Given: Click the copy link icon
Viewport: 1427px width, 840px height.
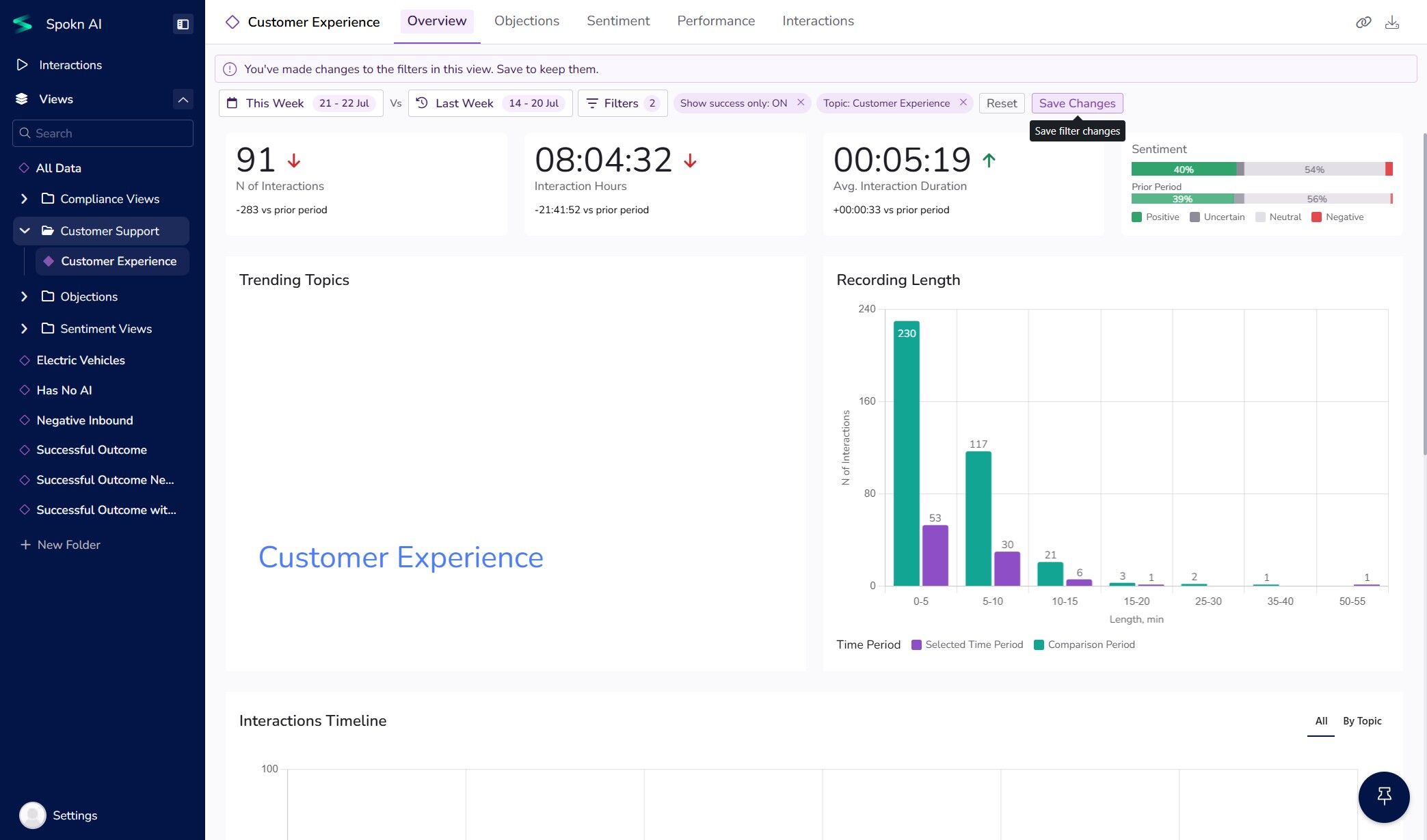Looking at the screenshot, I should [x=1363, y=23].
